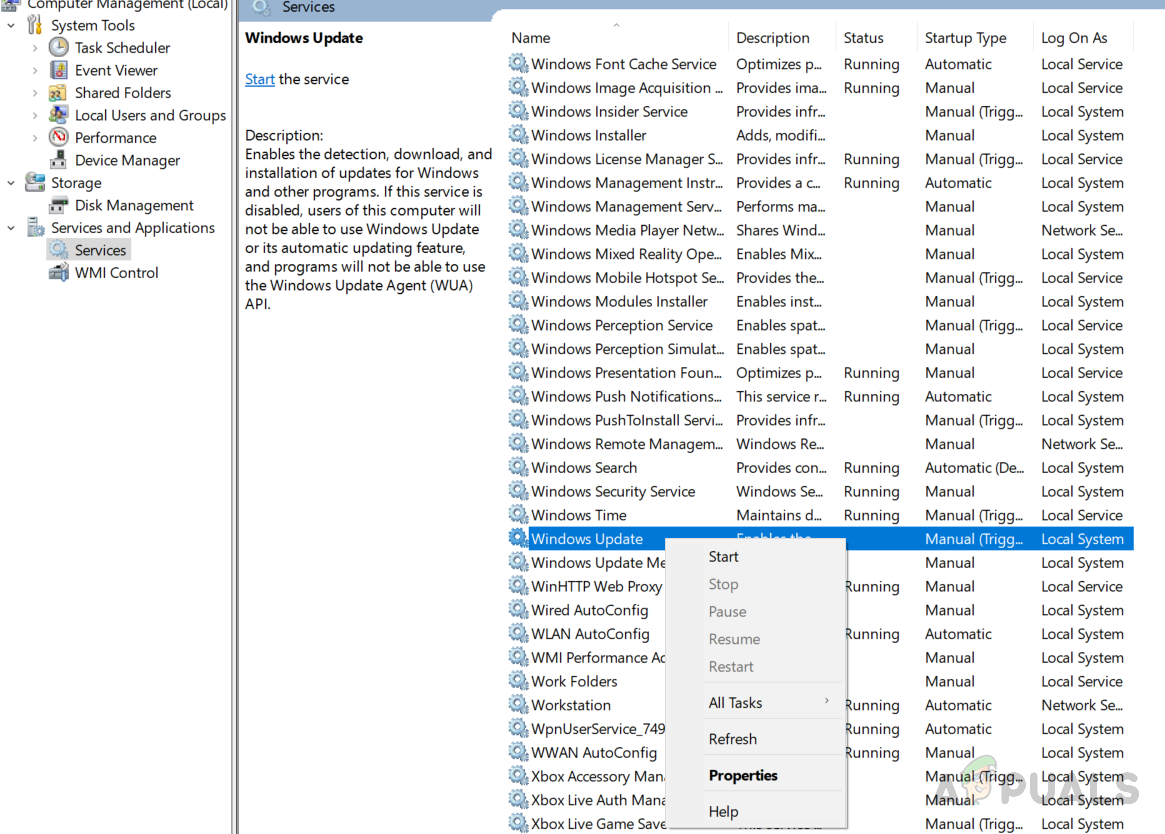Open the All Tasks submenu
1165x834 pixels.
click(736, 703)
